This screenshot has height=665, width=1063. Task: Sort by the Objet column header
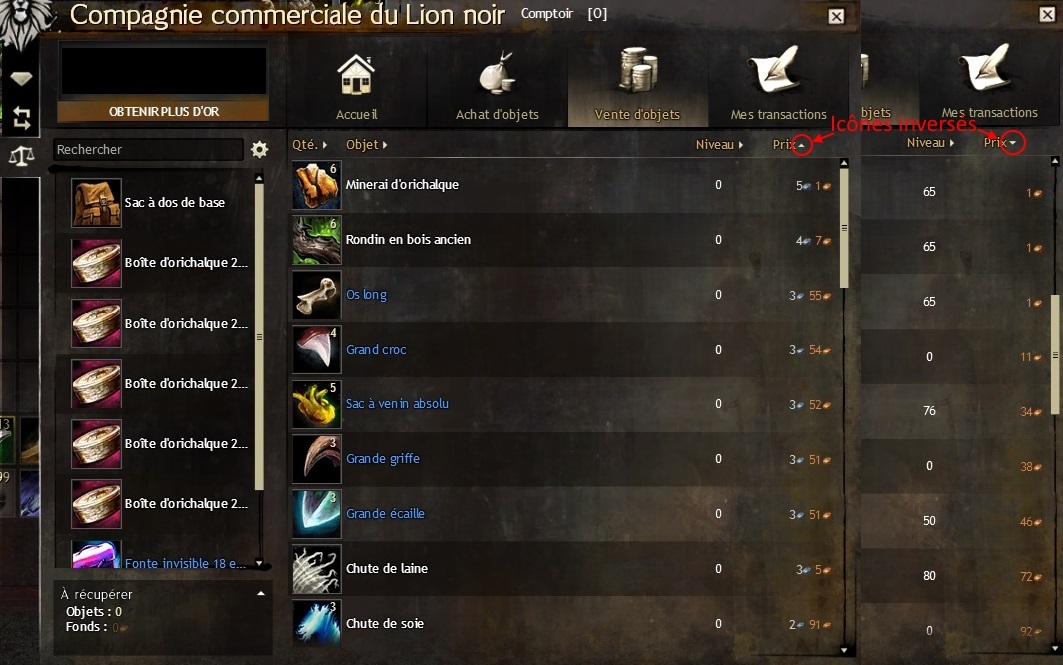367,144
